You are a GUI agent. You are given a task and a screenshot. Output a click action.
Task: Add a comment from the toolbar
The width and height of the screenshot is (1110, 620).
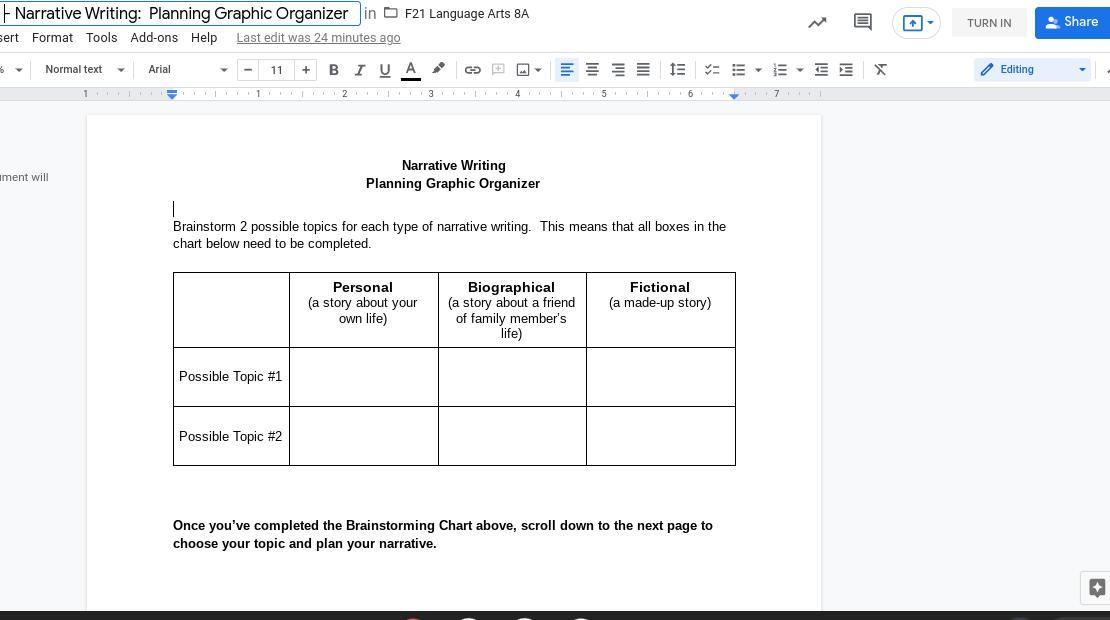pos(498,69)
